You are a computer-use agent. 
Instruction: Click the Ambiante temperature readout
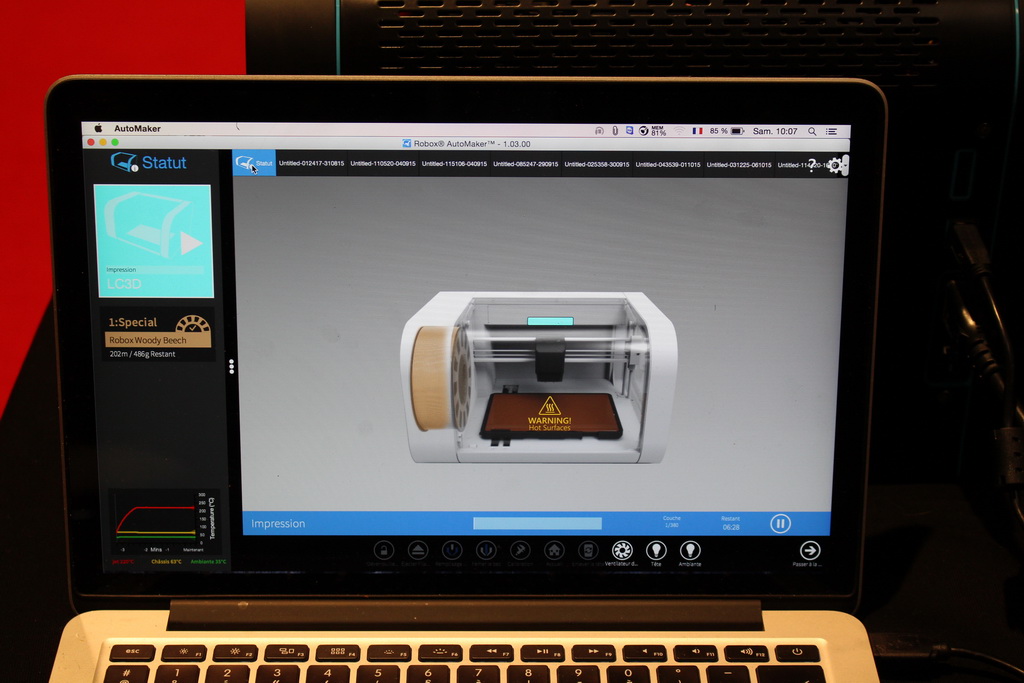tap(208, 562)
